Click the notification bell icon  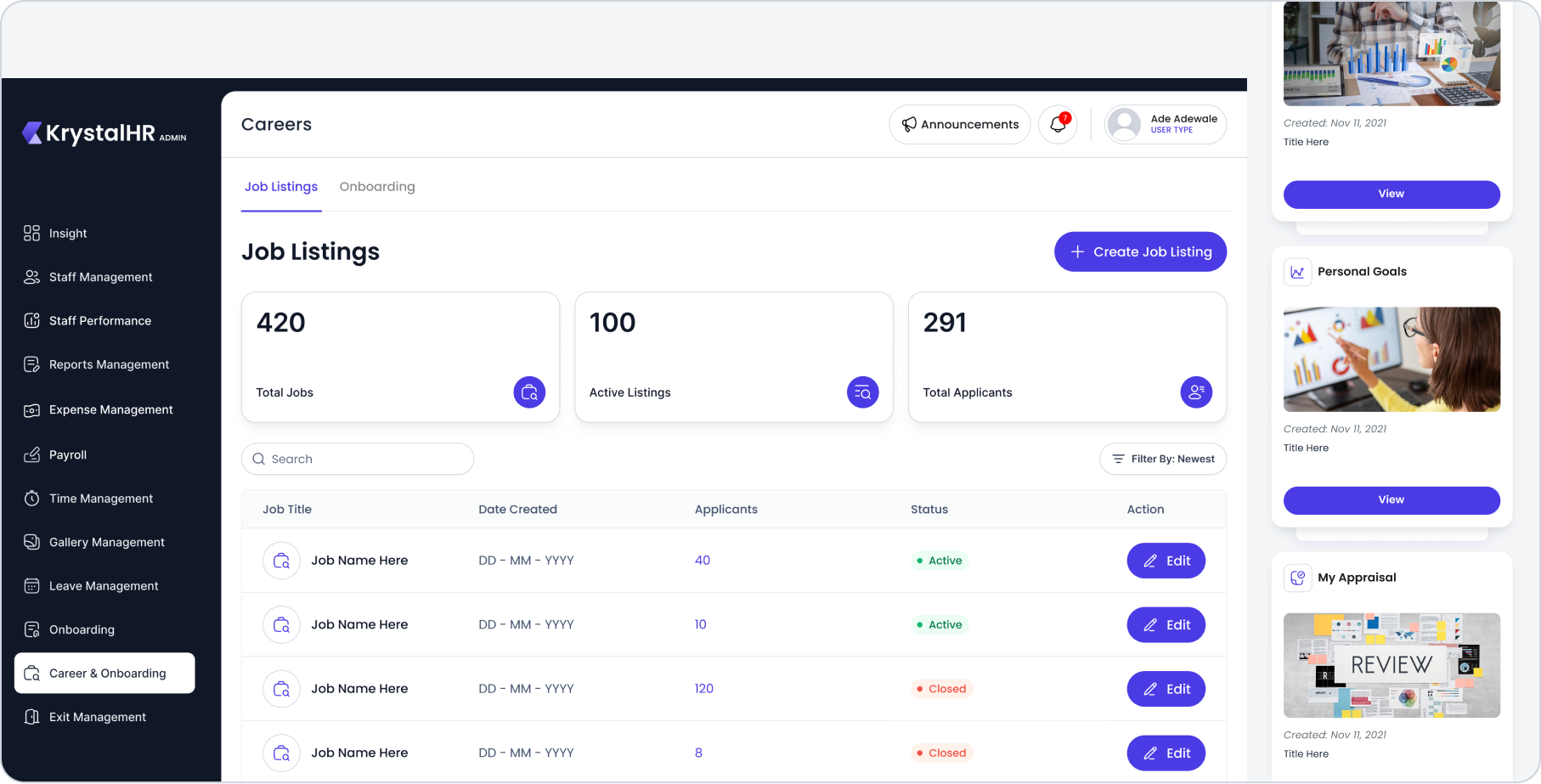coord(1058,125)
